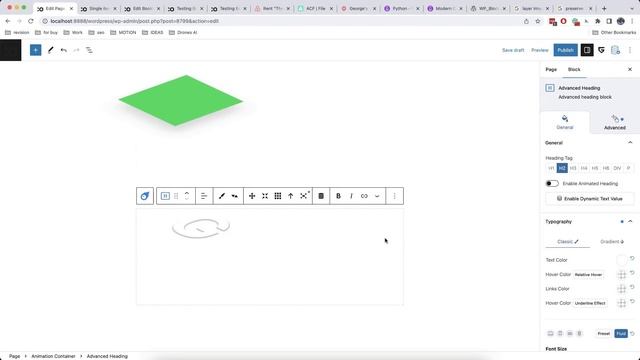The width and height of the screenshot is (640, 360).
Task: Open the Advanced block settings tab
Action: pyautogui.click(x=615, y=122)
